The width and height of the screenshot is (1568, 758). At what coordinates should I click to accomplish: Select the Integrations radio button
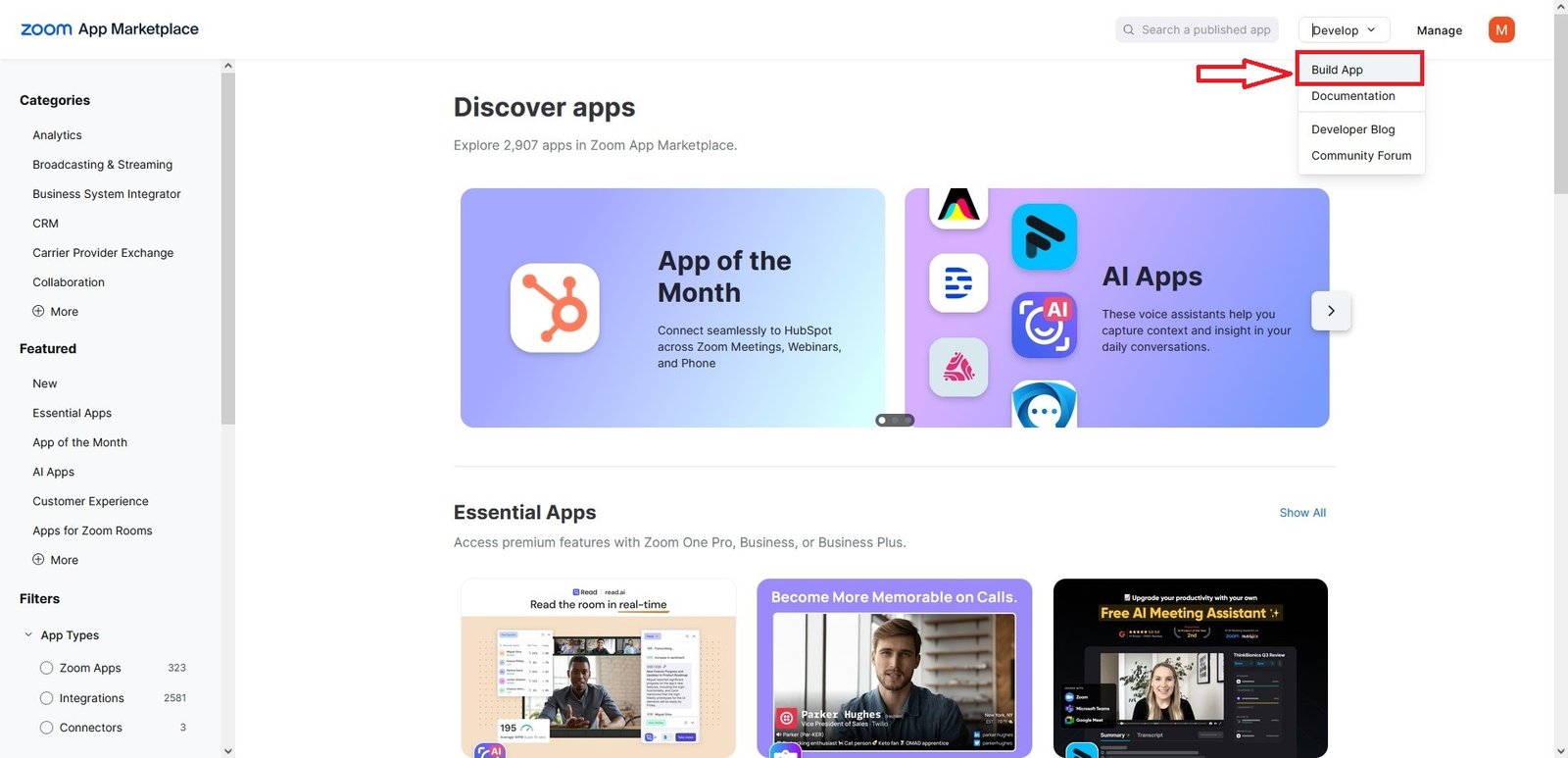(x=46, y=698)
